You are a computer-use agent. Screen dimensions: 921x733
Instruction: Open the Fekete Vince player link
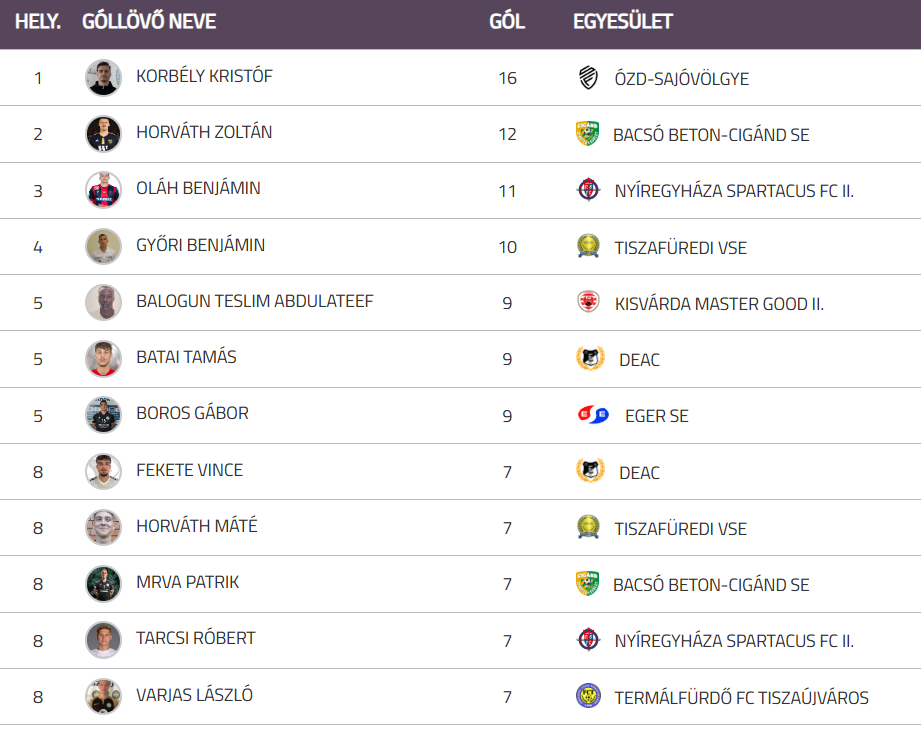pos(189,470)
